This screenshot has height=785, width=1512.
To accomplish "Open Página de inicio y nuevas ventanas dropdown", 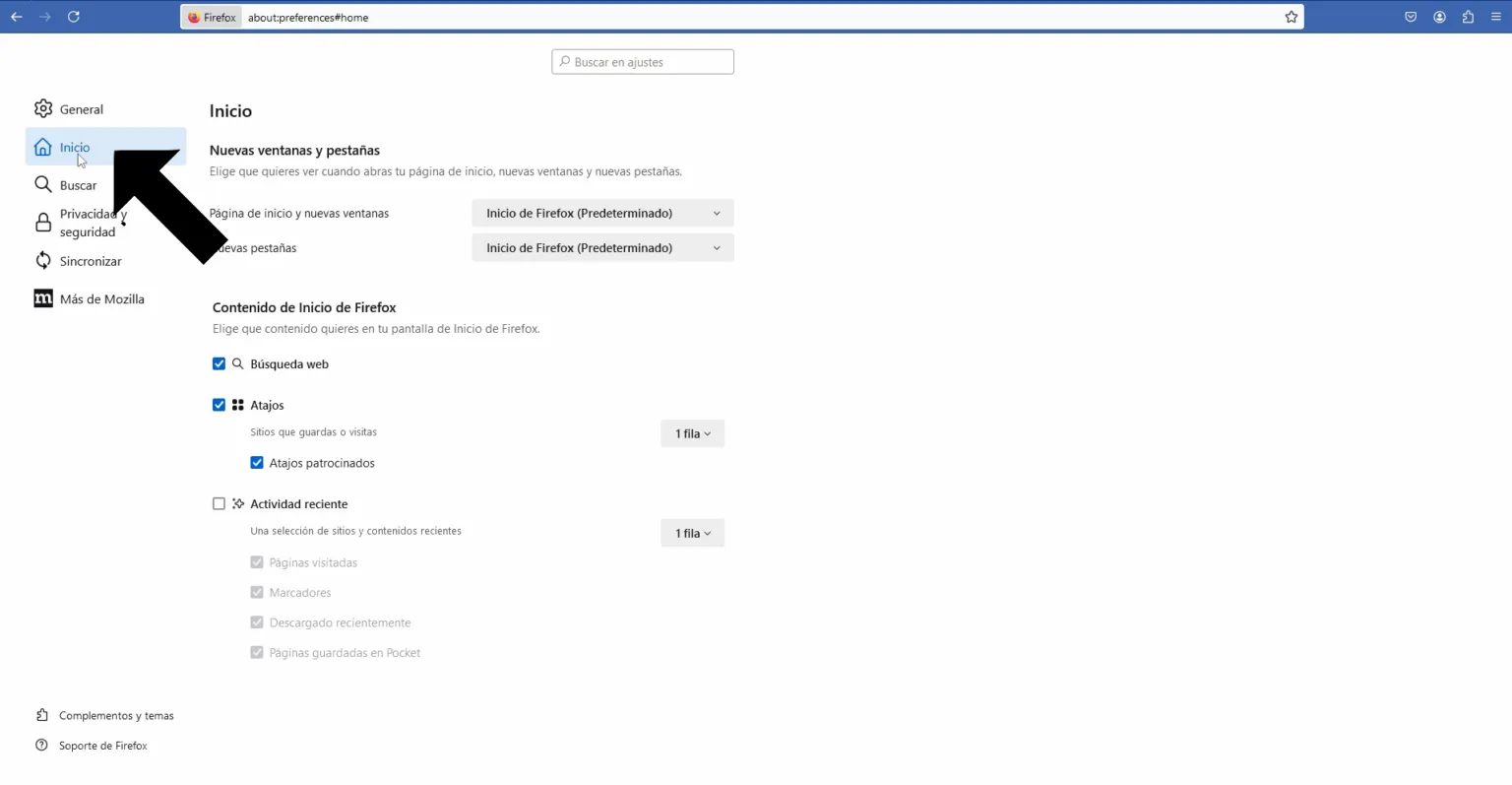I will point(602,213).
